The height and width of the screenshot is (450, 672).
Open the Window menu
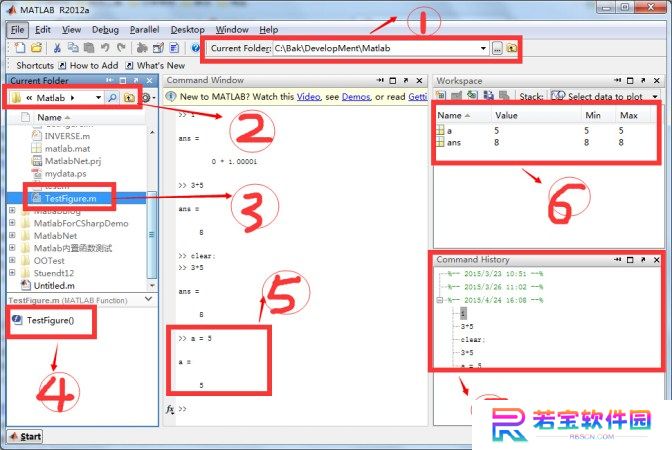(x=232, y=30)
